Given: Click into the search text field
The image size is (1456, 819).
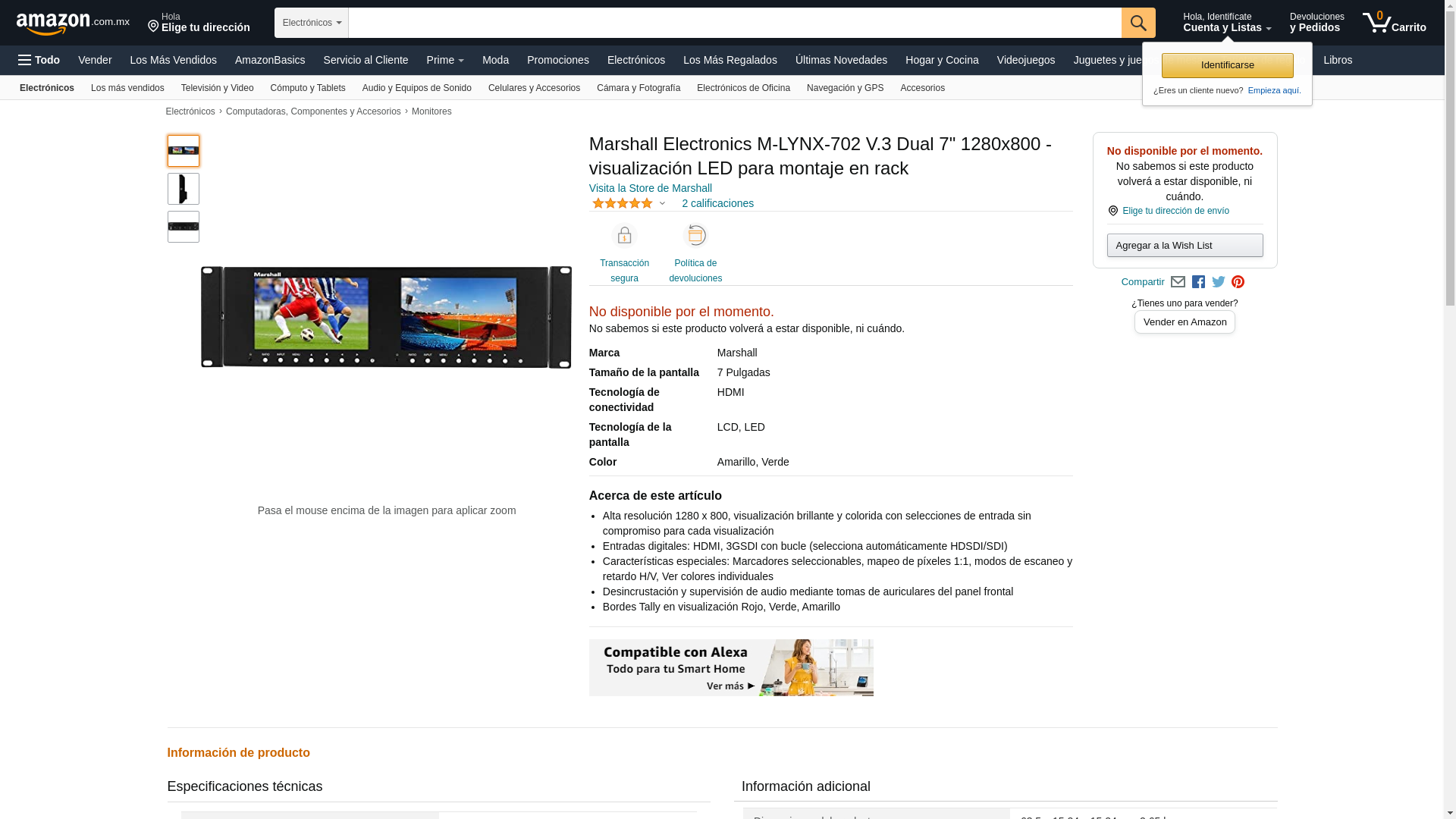Looking at the screenshot, I should 734,23.
